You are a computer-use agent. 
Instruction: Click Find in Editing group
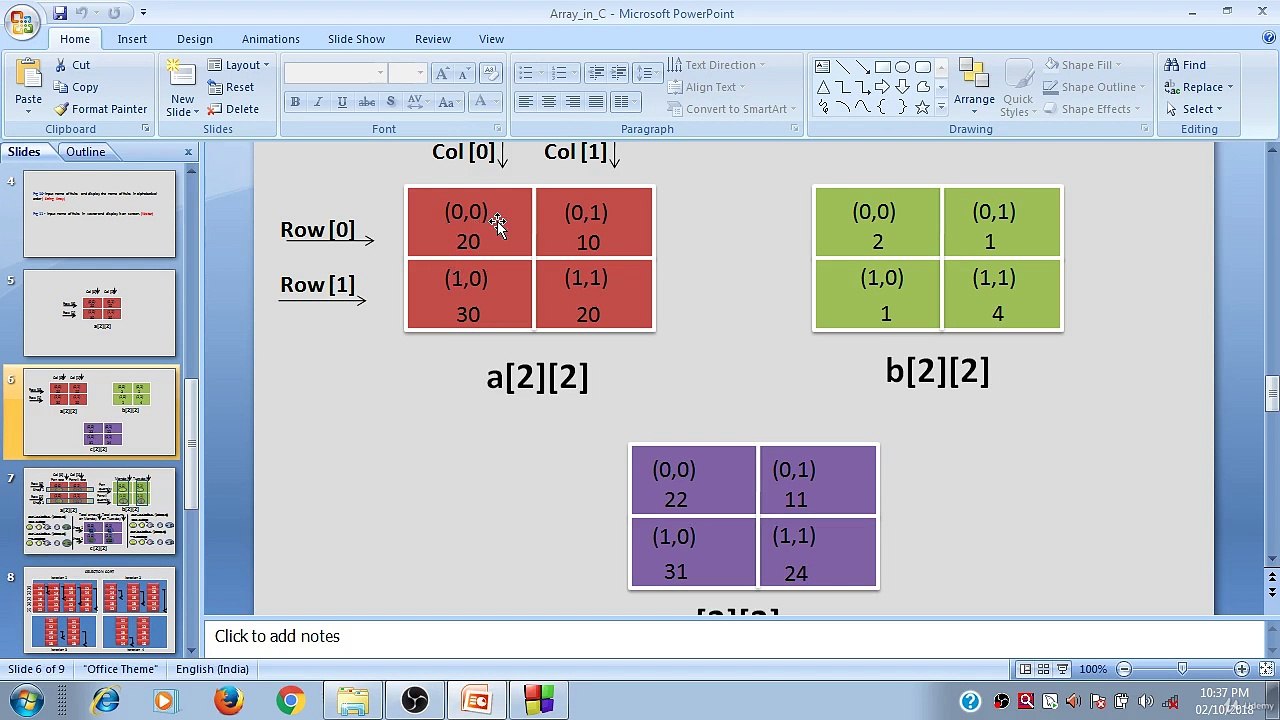[1186, 65]
